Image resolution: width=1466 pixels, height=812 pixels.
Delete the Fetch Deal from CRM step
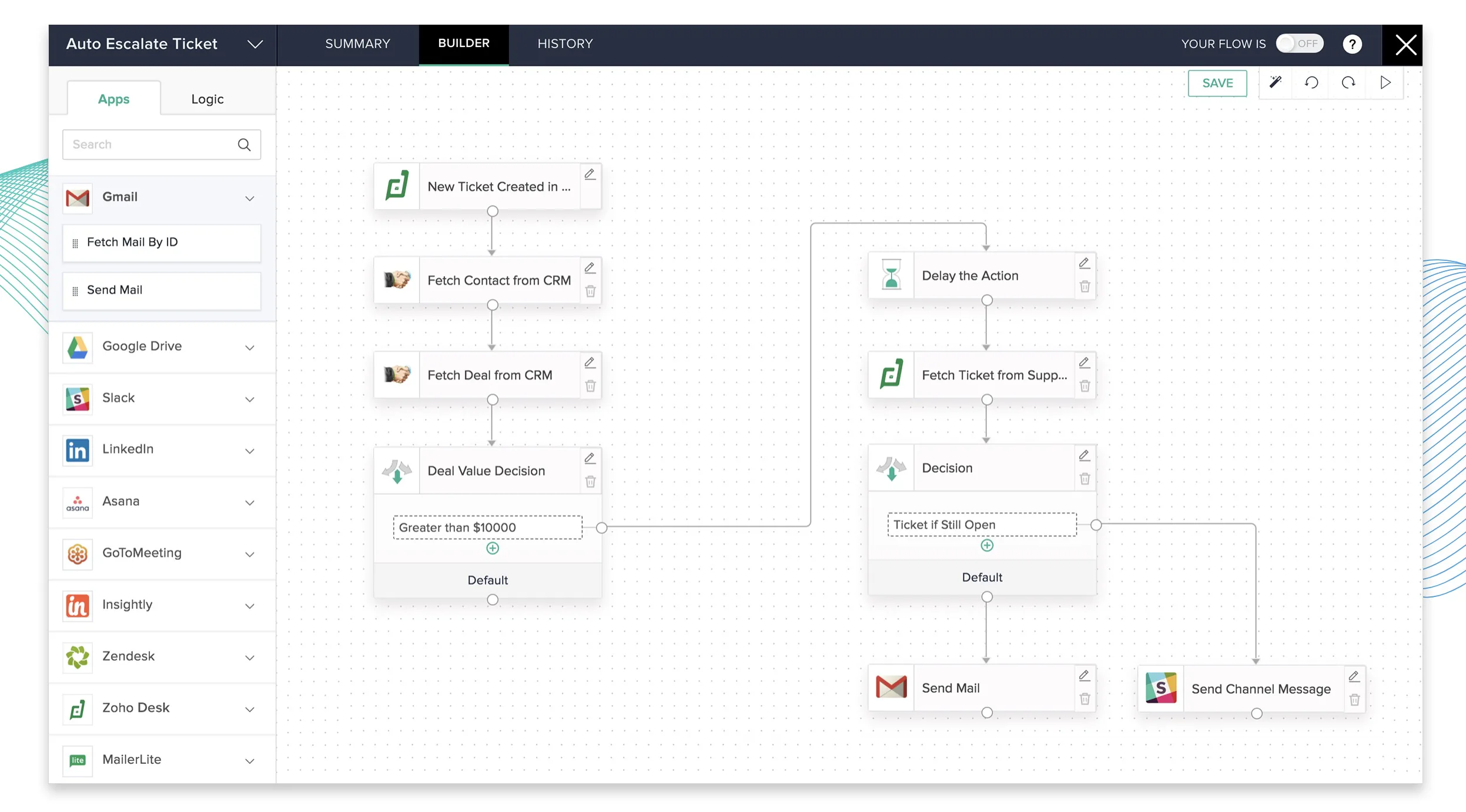click(590, 386)
